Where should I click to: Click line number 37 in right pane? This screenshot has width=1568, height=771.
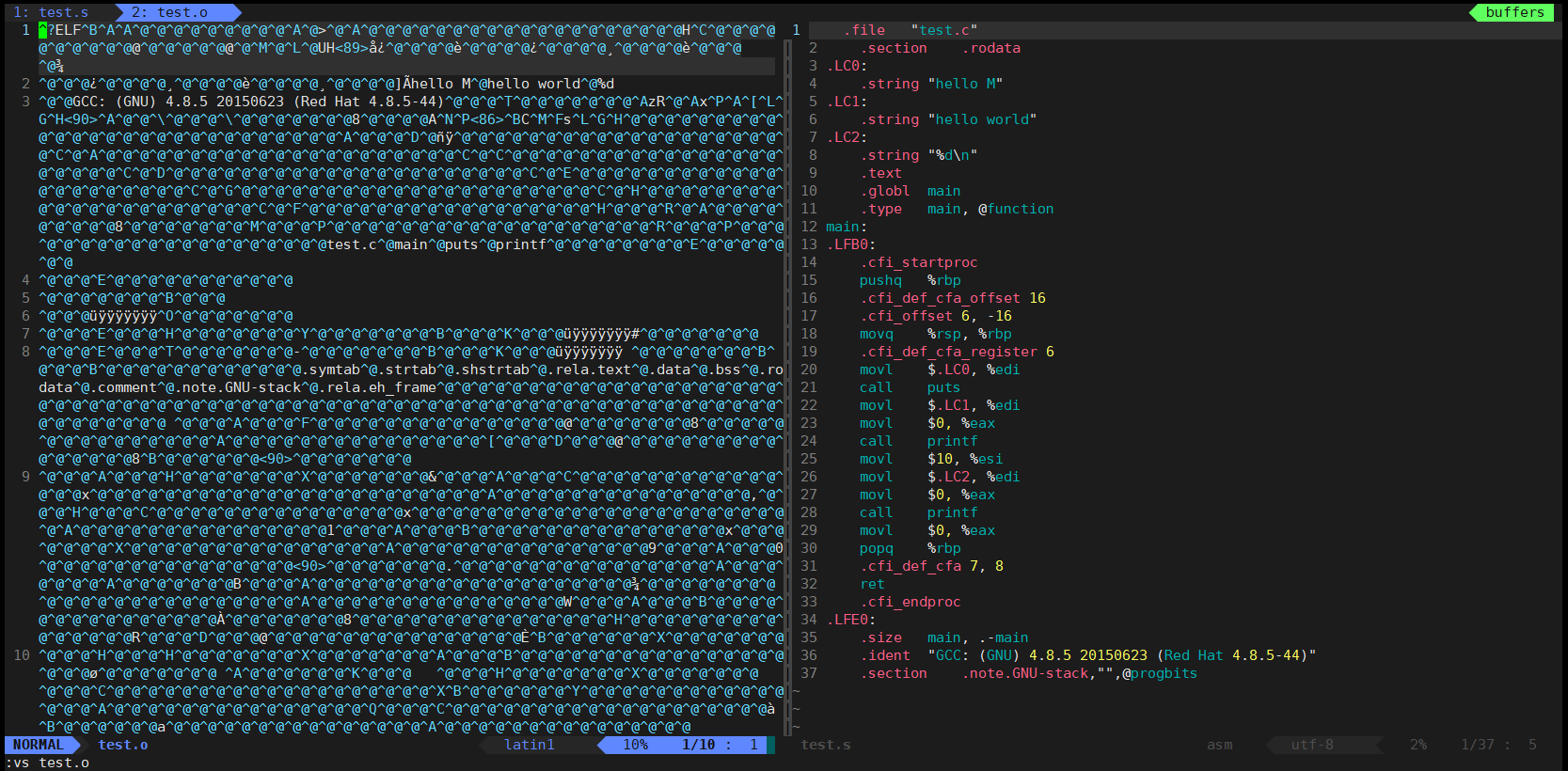click(x=809, y=673)
